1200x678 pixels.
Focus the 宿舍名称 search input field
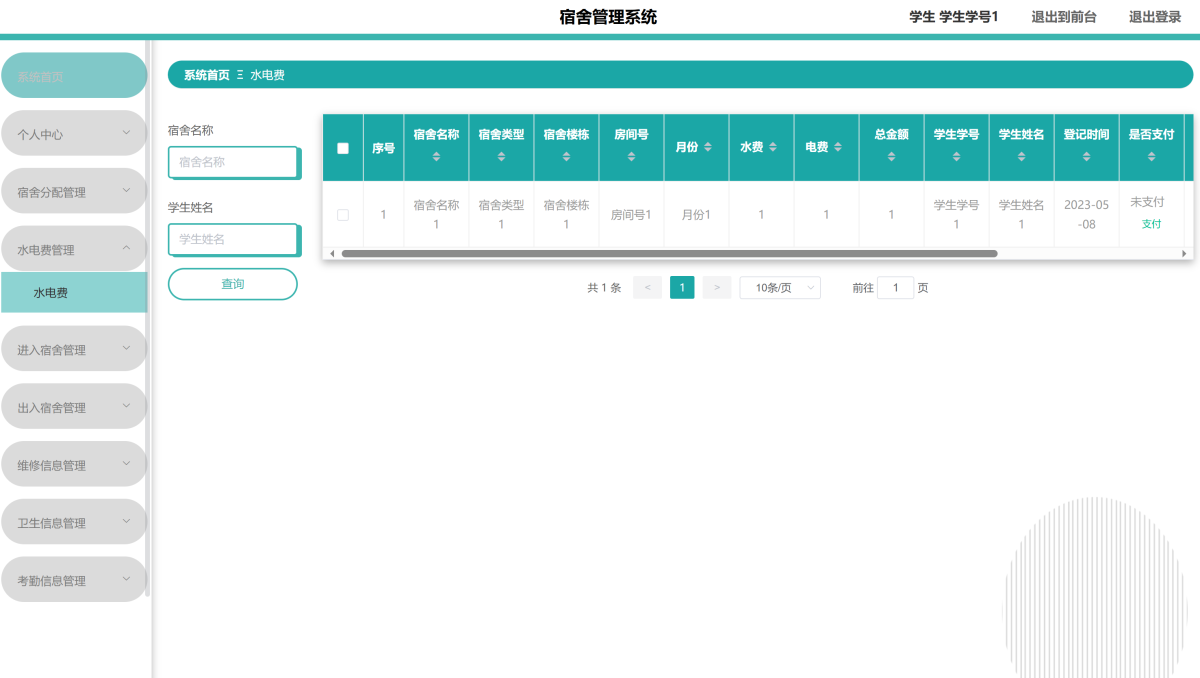(233, 162)
